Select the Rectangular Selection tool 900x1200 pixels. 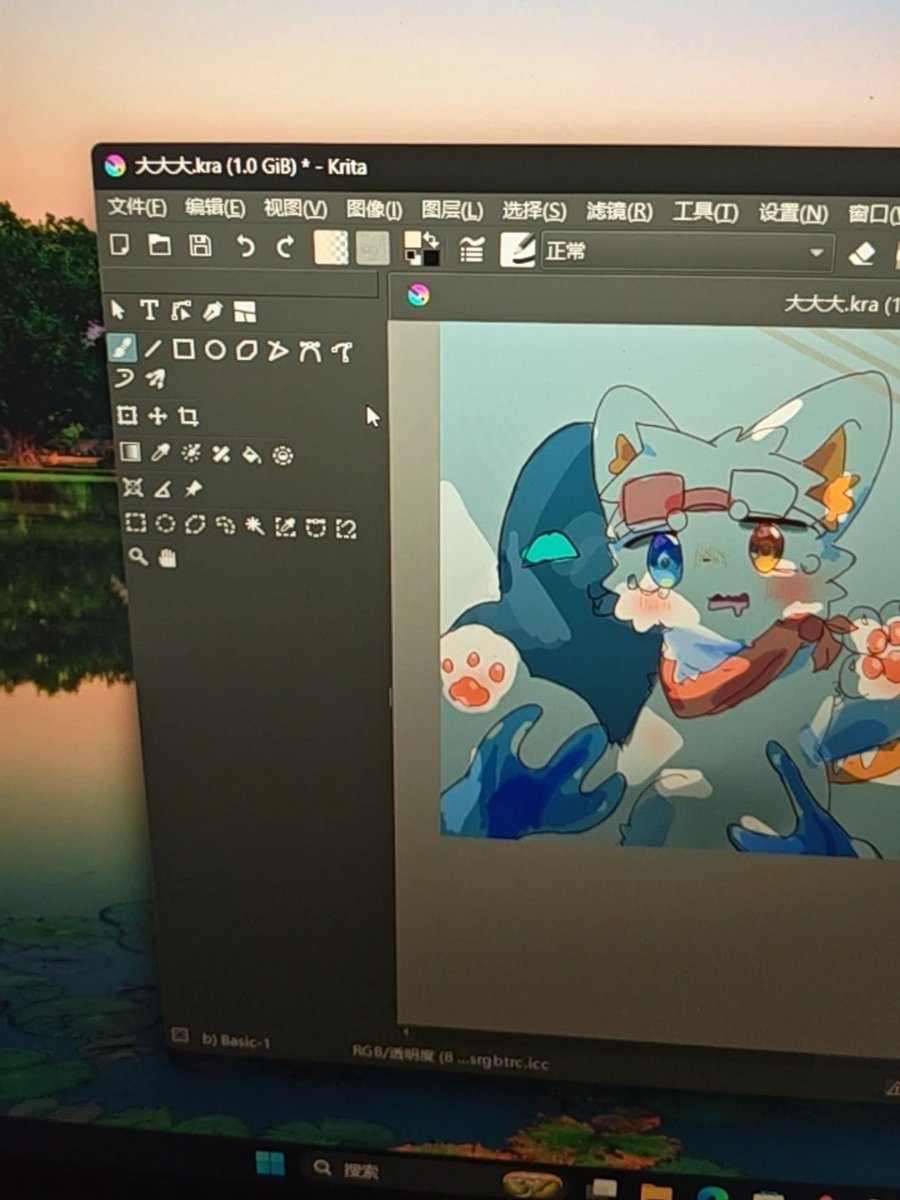point(135,523)
